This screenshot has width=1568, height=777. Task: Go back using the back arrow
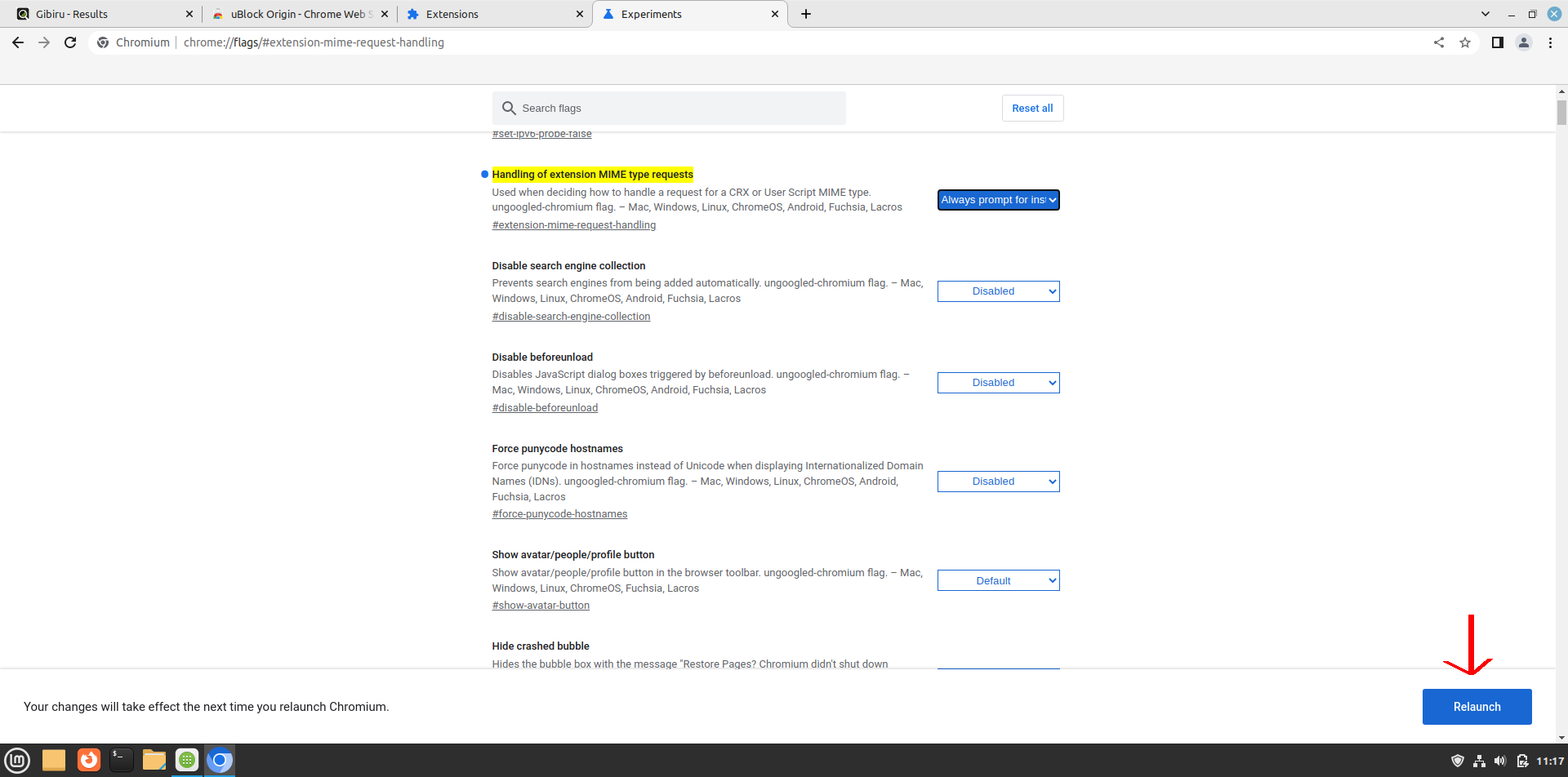[18, 42]
